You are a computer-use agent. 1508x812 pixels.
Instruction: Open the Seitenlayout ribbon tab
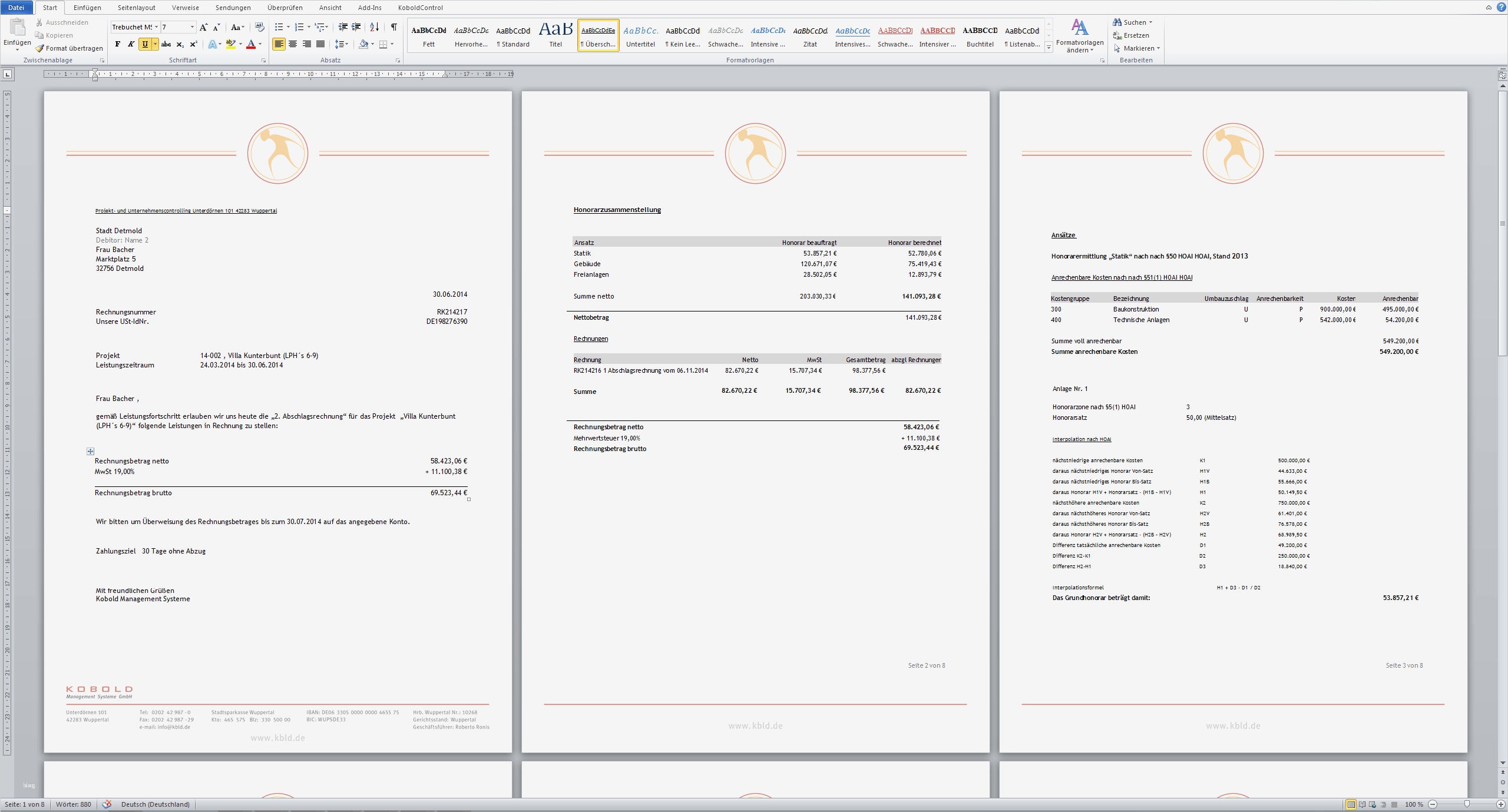pyautogui.click(x=136, y=8)
